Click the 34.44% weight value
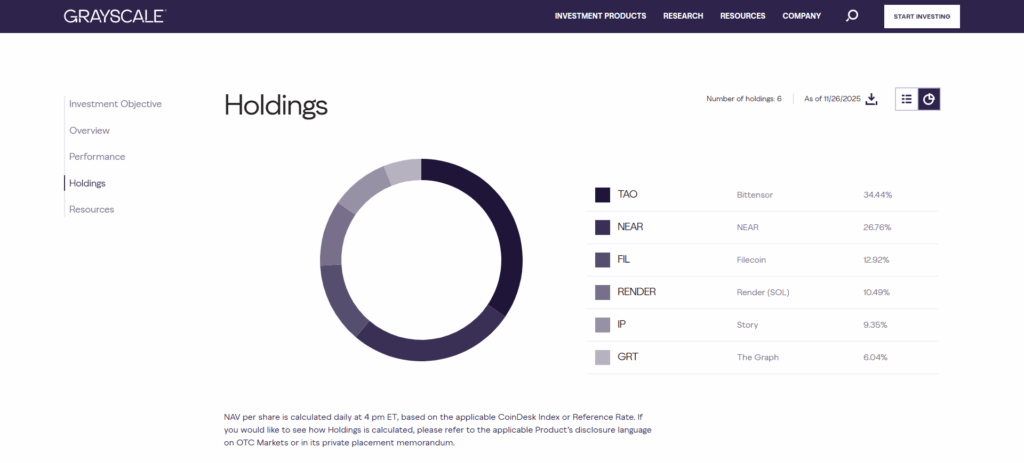 (877, 195)
